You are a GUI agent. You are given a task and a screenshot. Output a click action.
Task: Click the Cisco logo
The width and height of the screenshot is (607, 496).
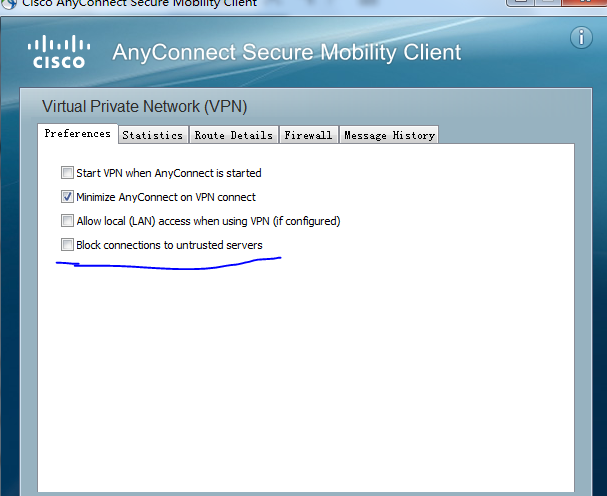click(x=59, y=51)
